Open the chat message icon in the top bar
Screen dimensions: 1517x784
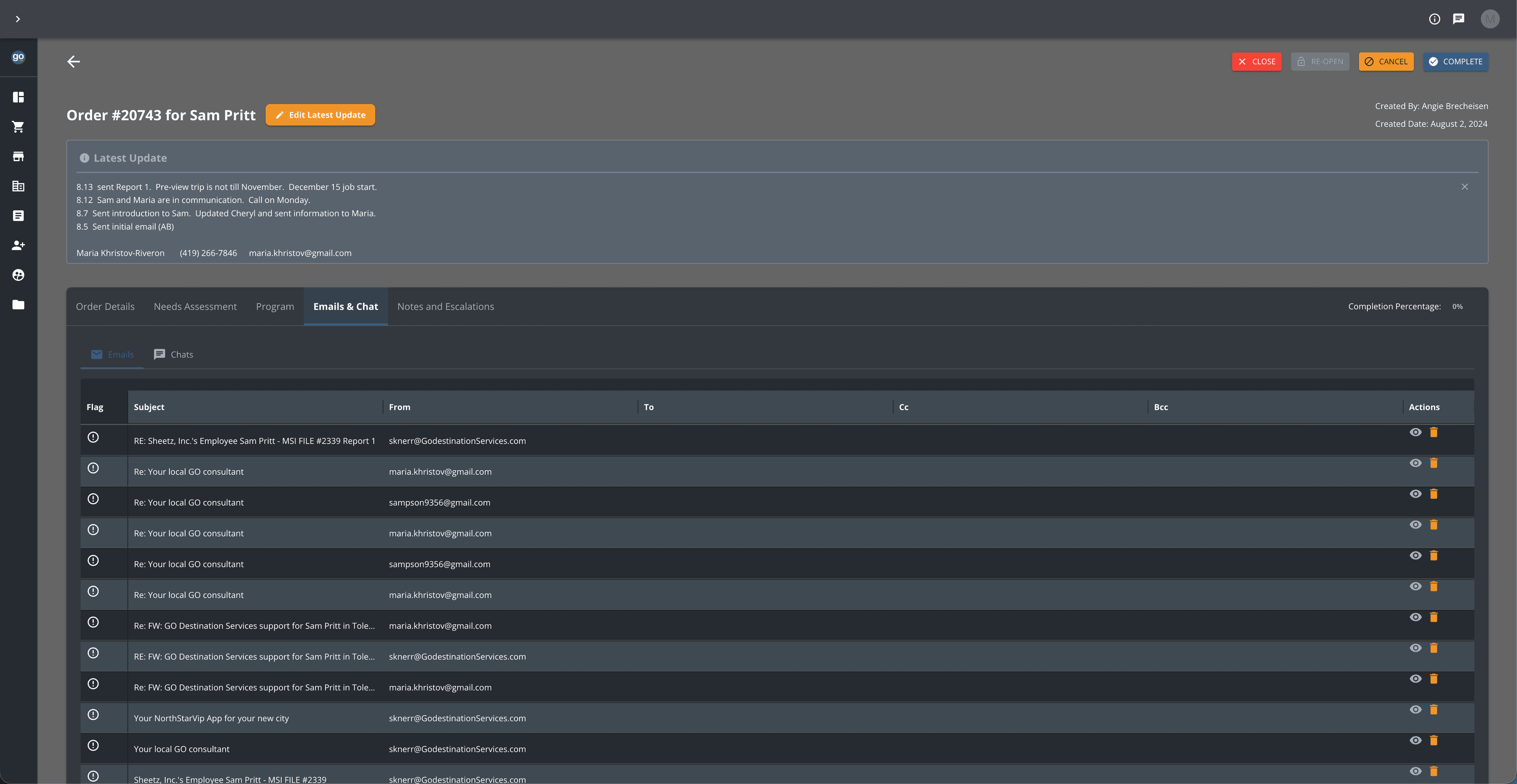(x=1459, y=19)
